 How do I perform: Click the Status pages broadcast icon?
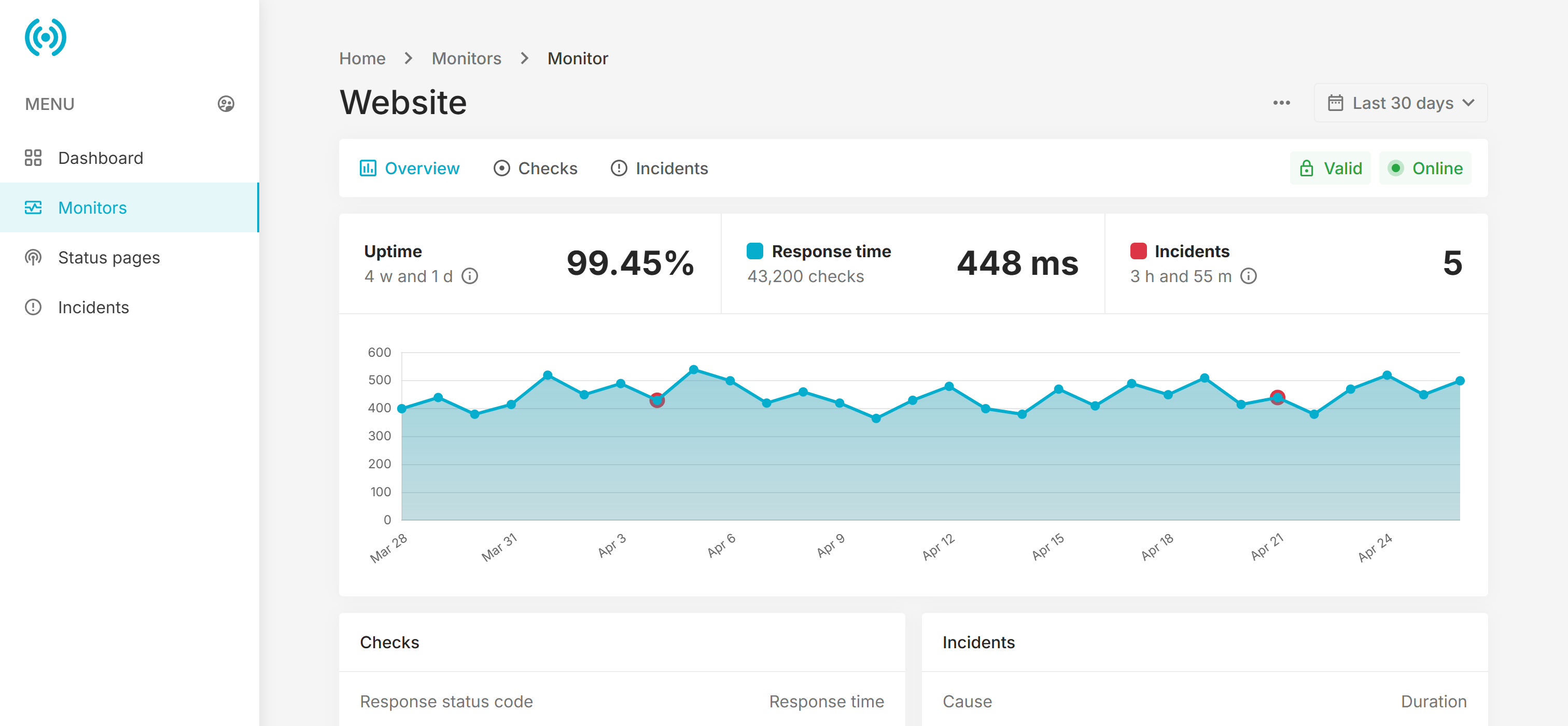(34, 257)
